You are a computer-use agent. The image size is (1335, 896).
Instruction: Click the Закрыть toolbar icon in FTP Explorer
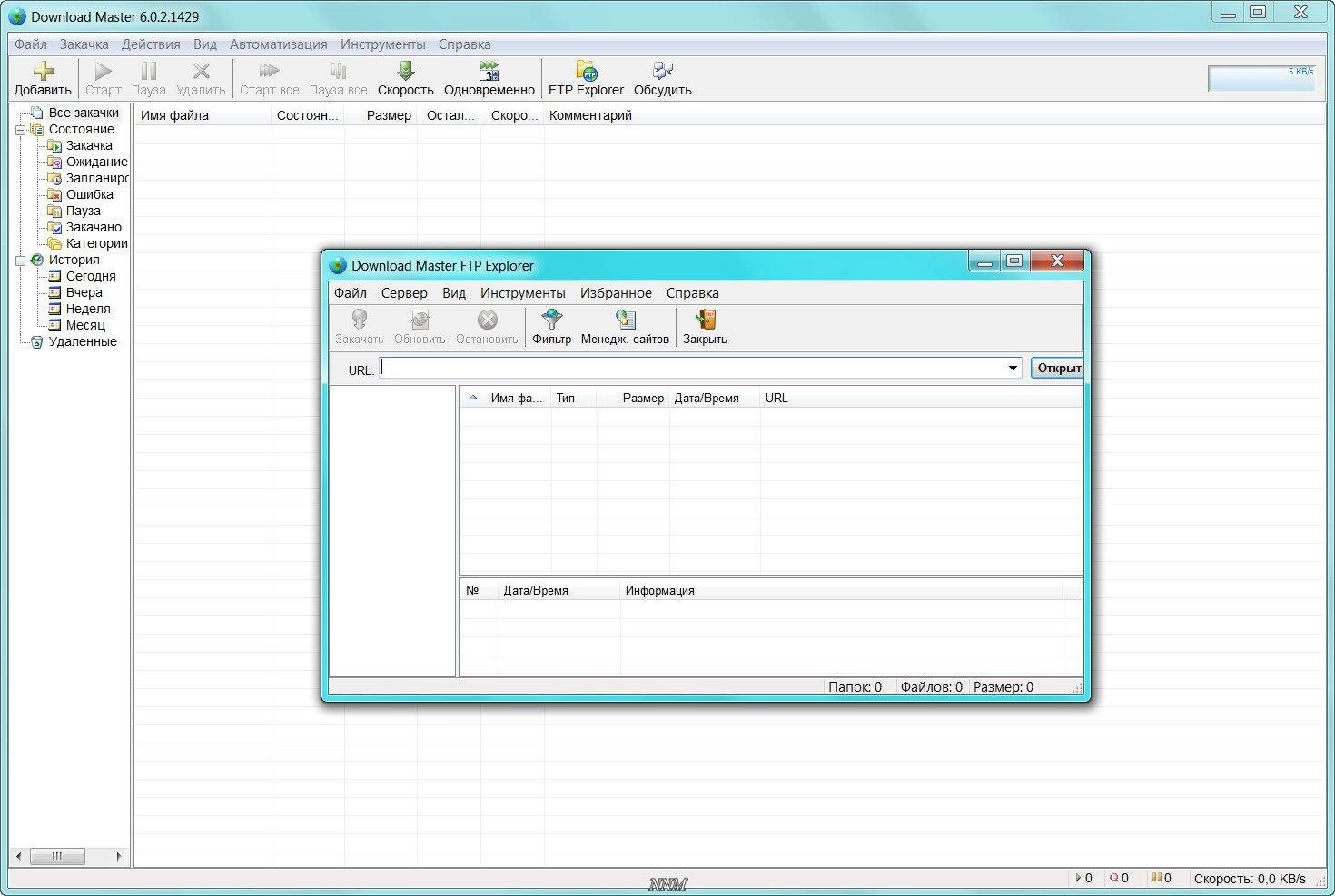click(x=706, y=320)
